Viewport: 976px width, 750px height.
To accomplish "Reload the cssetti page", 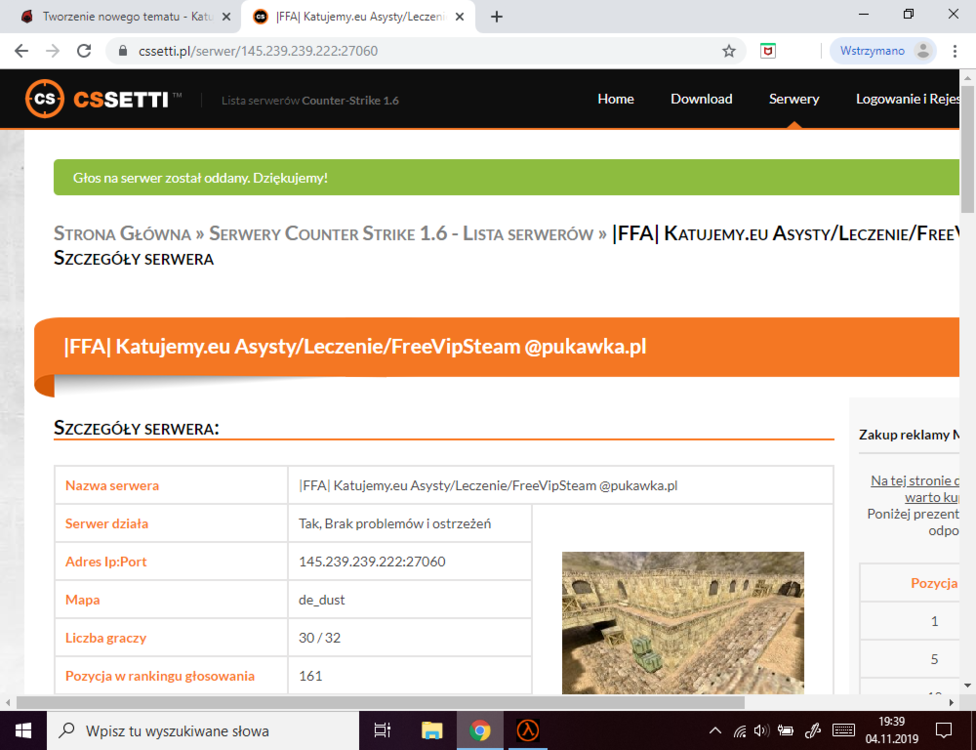I will click(x=84, y=51).
